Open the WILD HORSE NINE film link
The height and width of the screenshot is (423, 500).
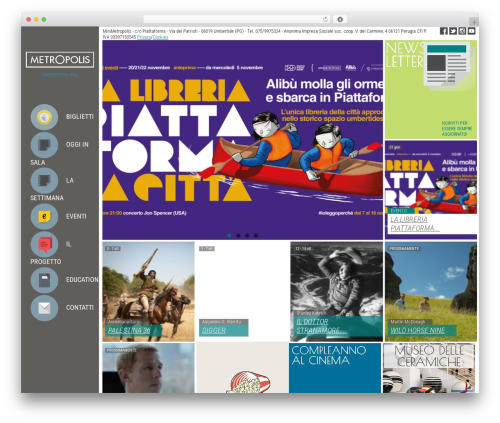point(418,331)
